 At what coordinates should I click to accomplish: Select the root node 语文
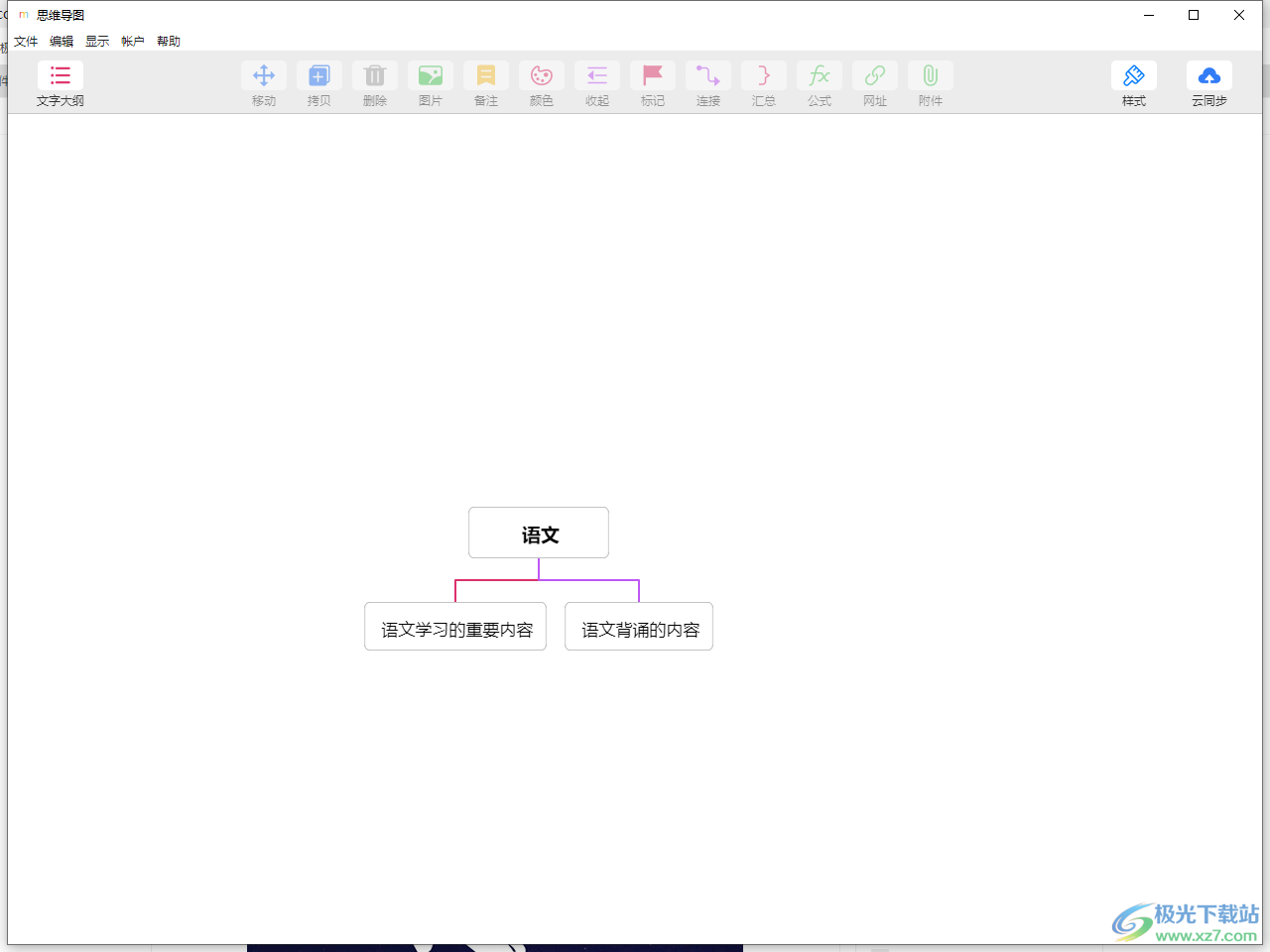click(539, 534)
